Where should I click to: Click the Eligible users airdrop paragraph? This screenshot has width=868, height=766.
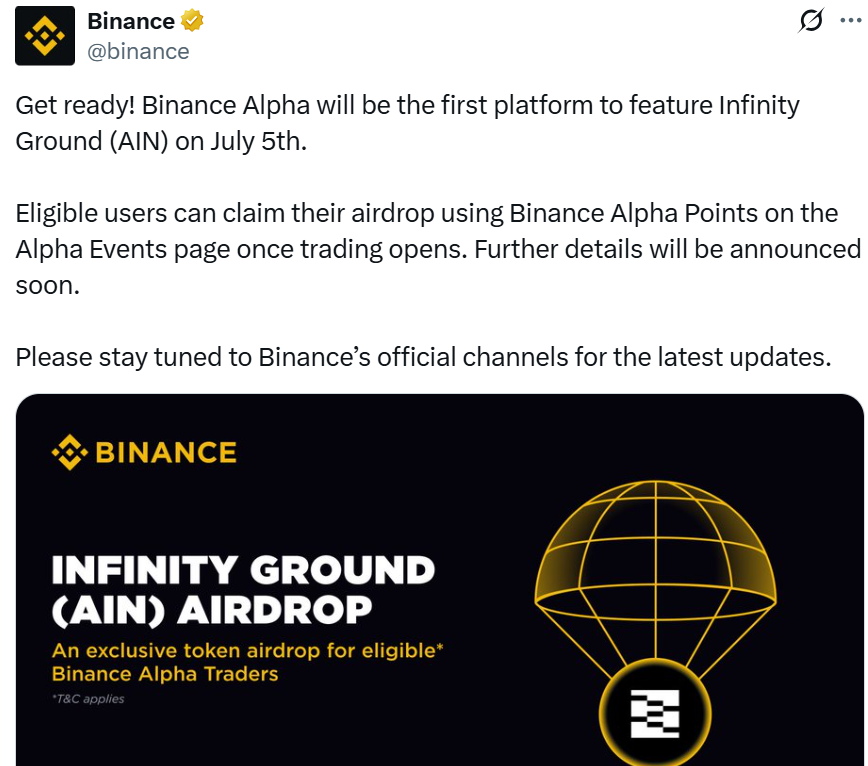tap(438, 249)
